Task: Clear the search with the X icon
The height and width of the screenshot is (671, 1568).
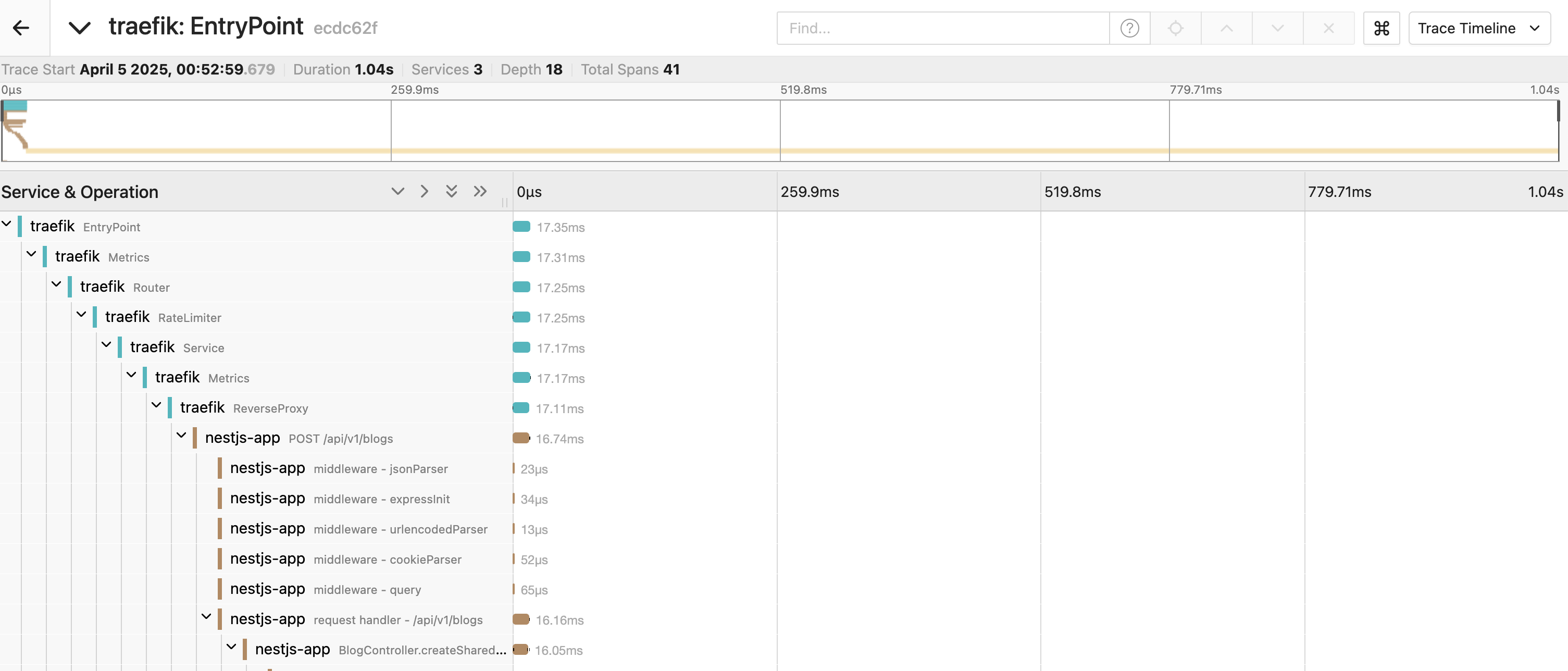Action: point(1328,28)
